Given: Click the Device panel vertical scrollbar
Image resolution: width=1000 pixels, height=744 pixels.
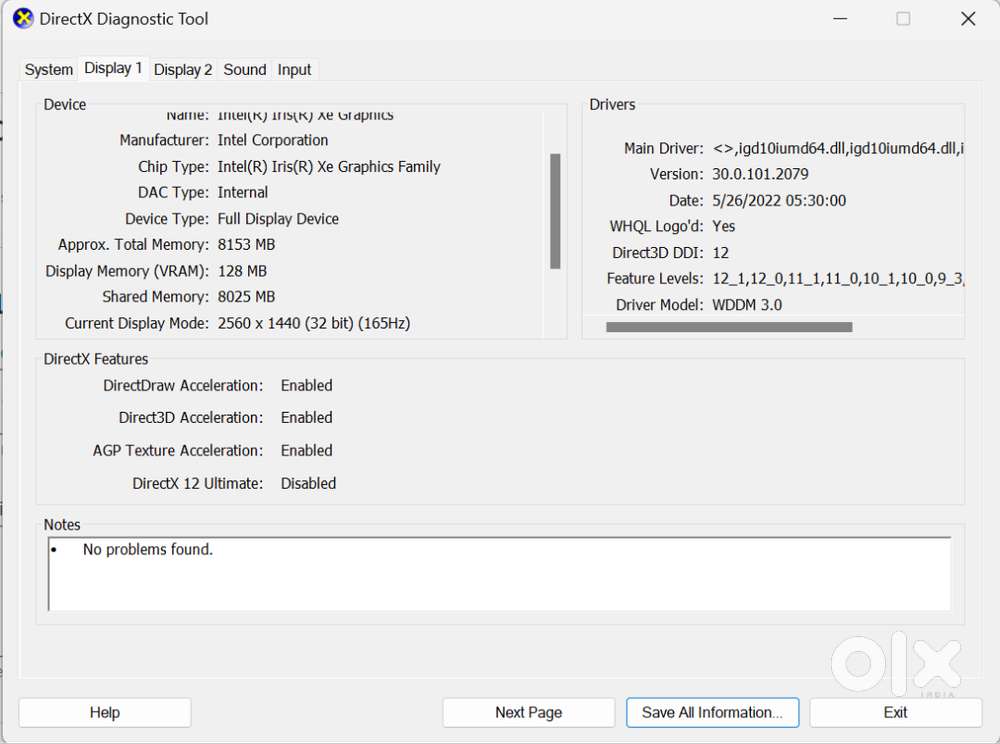Looking at the screenshot, I should click(x=555, y=211).
